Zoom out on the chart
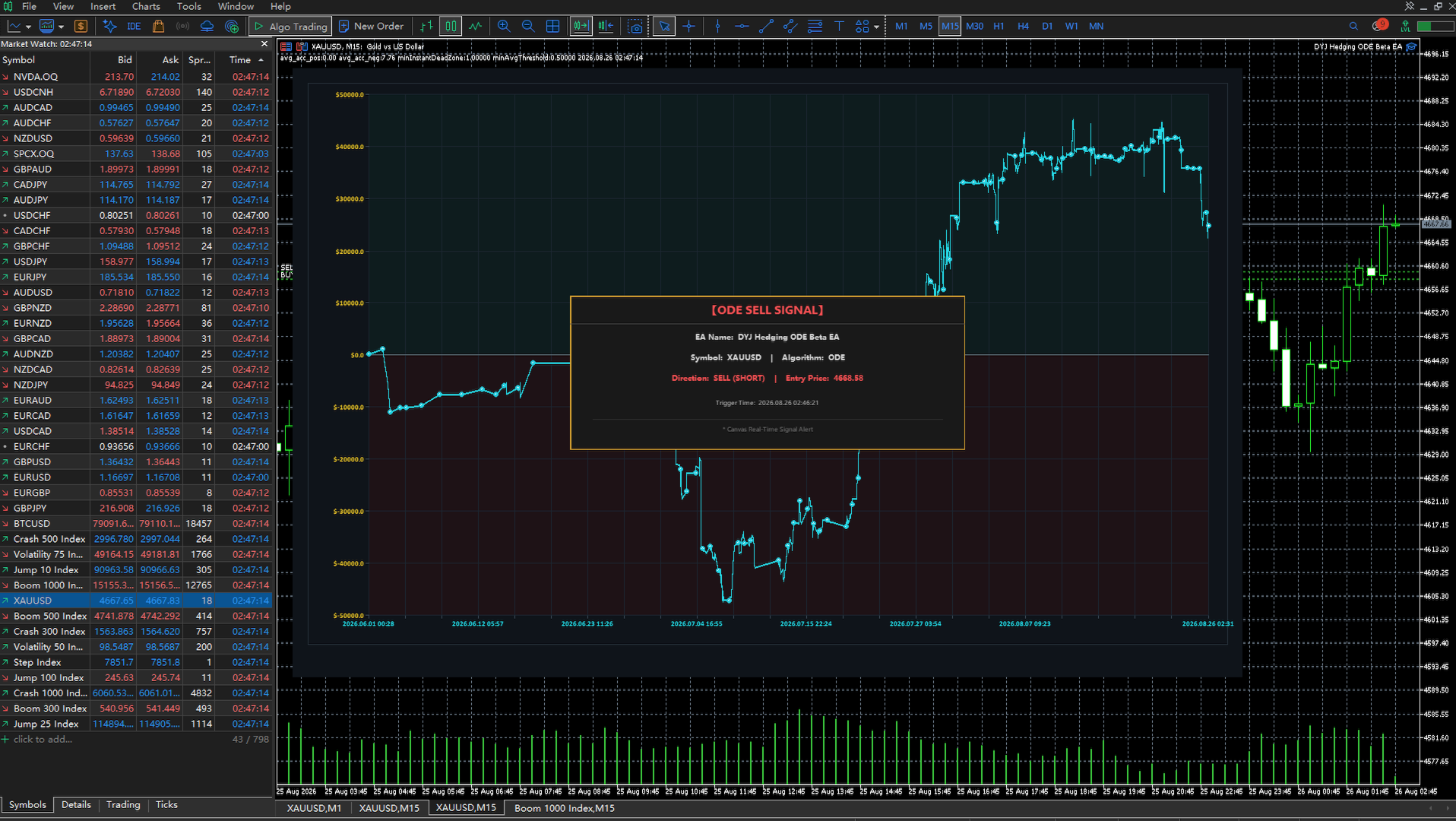The image size is (1456, 821). 528,26
